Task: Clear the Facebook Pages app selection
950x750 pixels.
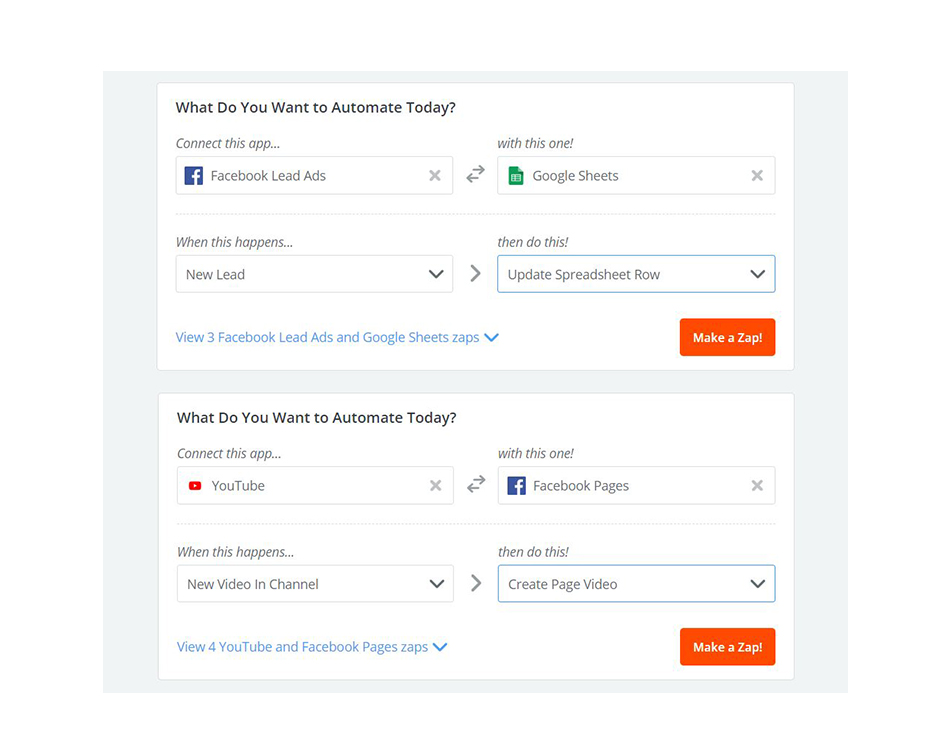Action: click(757, 486)
